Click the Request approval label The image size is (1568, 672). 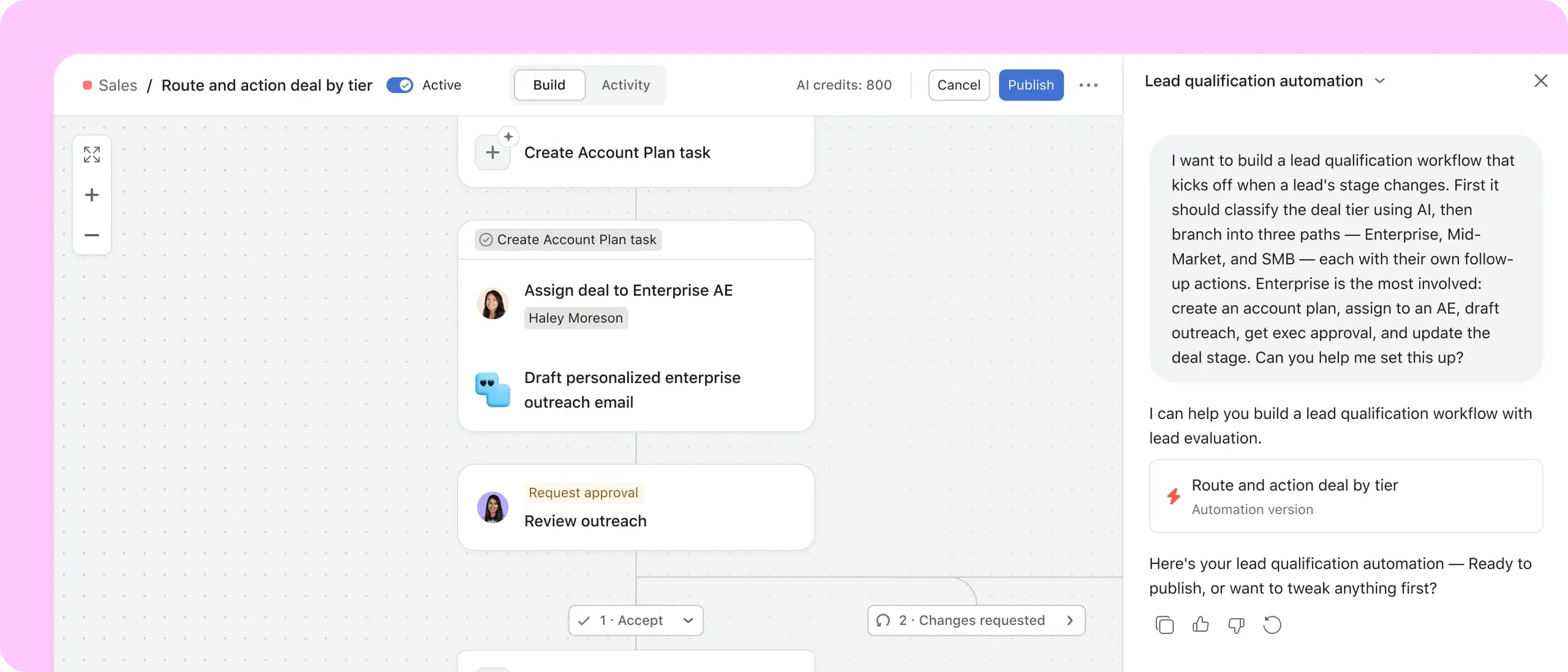click(x=583, y=493)
